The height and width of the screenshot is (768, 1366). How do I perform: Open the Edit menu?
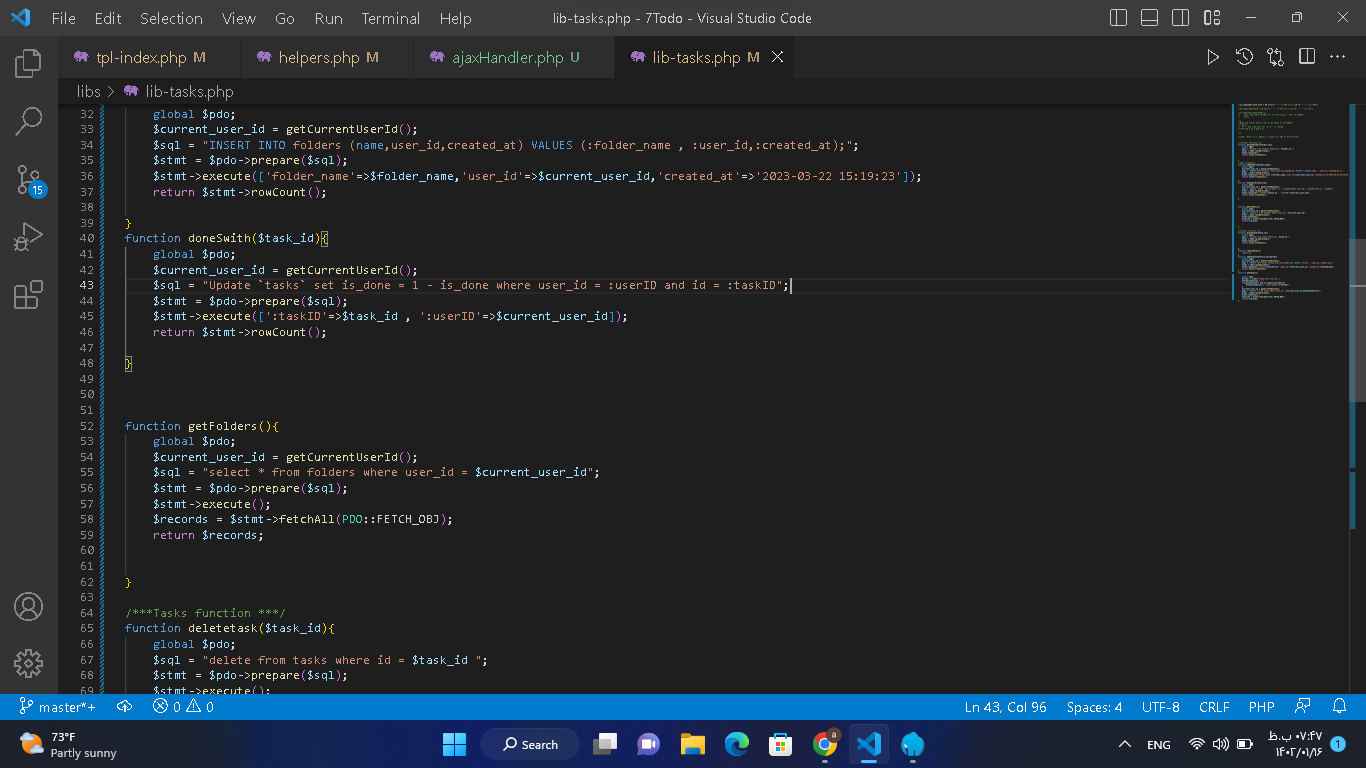pyautogui.click(x=108, y=18)
